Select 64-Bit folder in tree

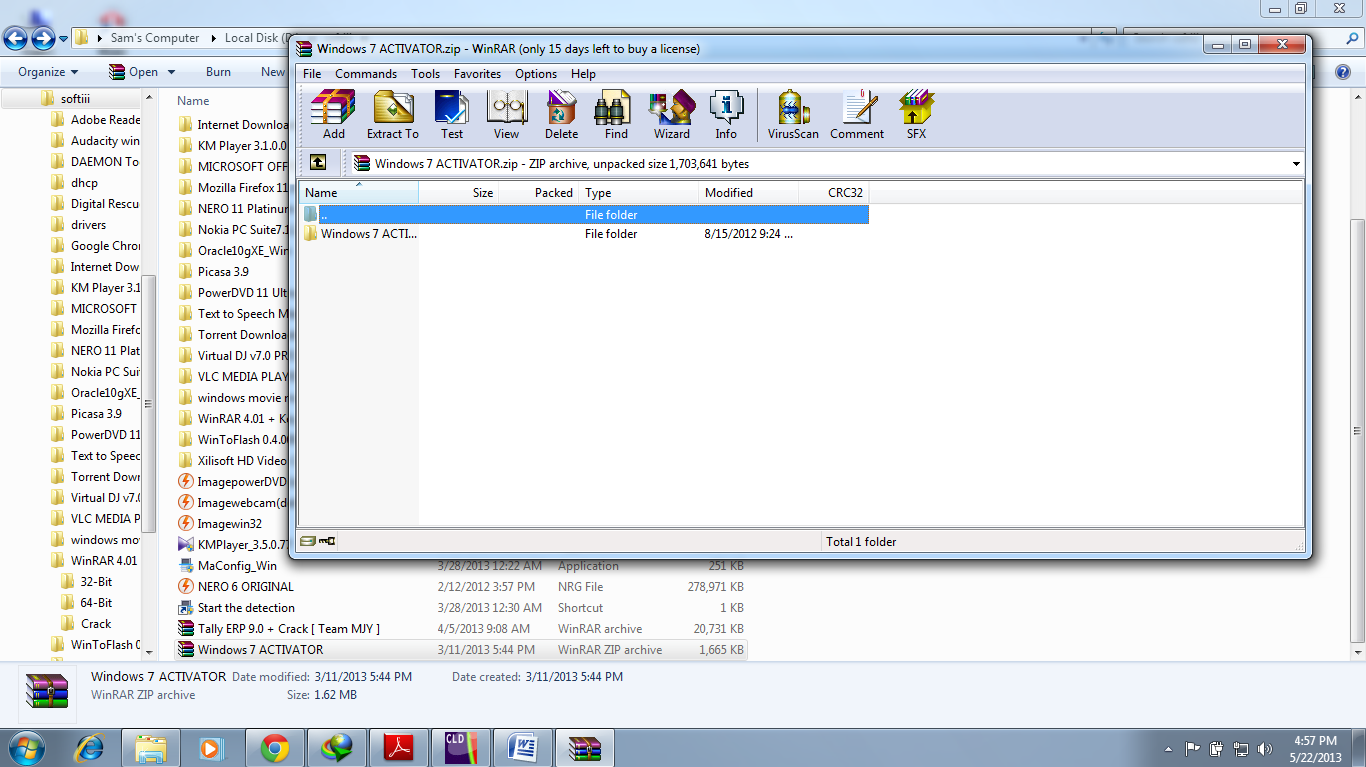click(x=86, y=603)
